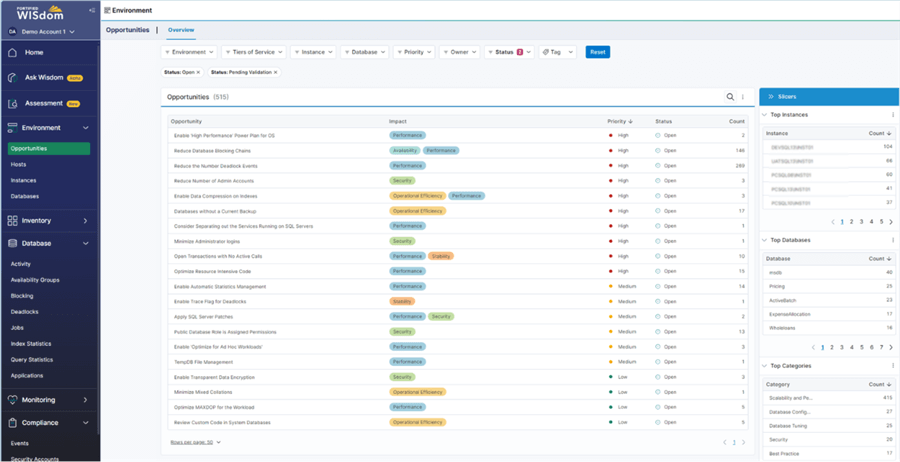
Task: Go to page 2 of Top Instances
Action: click(x=851, y=222)
